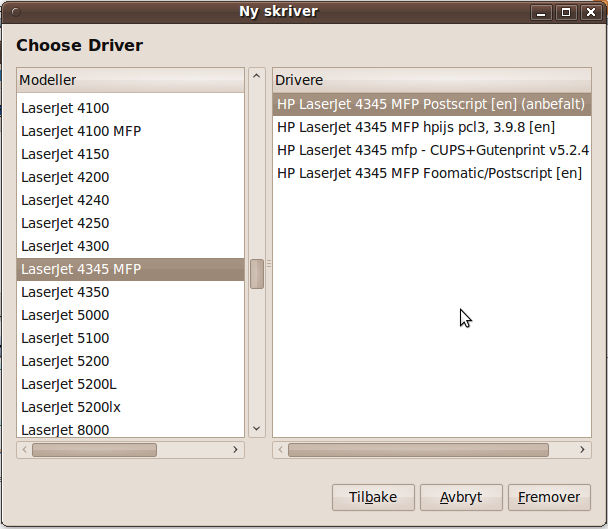
Task: Click the Drivere column header
Action: (x=431, y=80)
